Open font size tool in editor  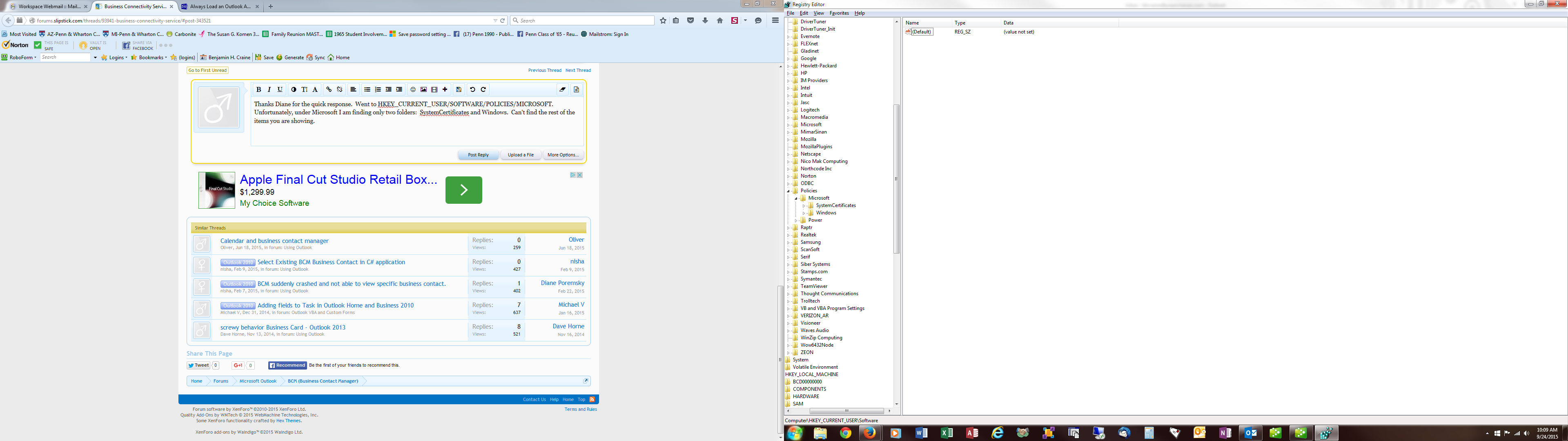coord(304,89)
